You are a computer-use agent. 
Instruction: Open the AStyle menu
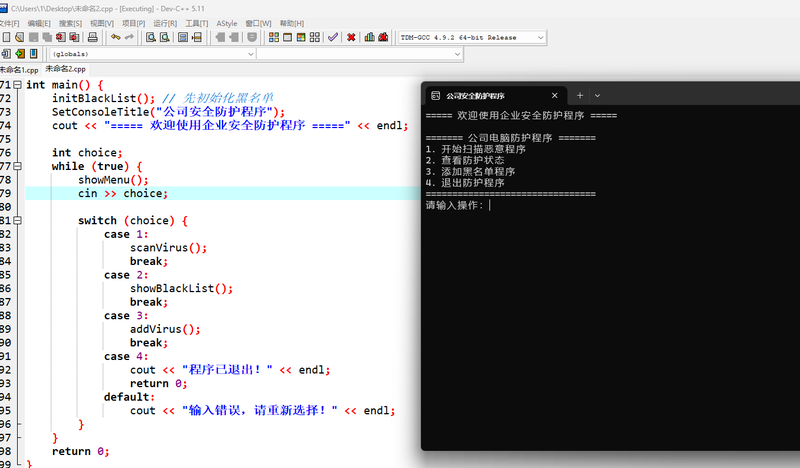point(227,22)
